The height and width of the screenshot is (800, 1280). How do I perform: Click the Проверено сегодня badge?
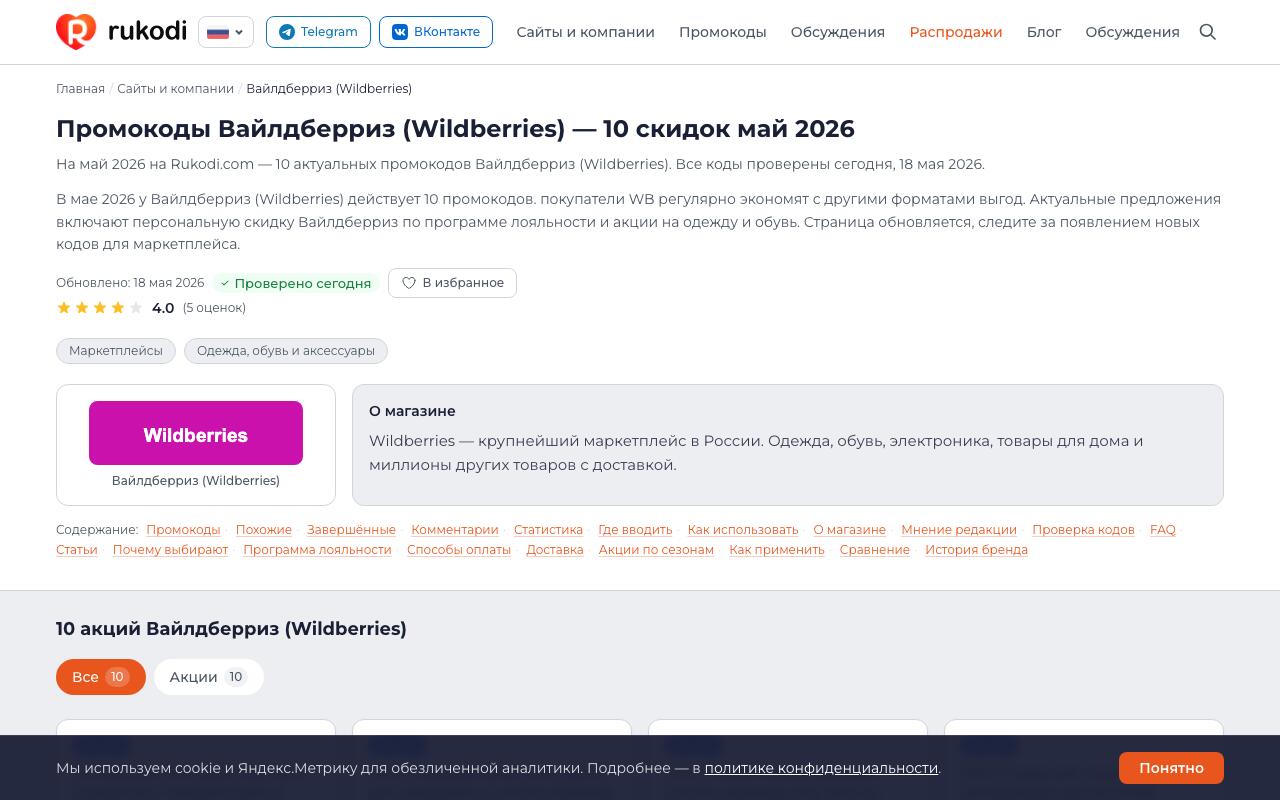click(296, 283)
